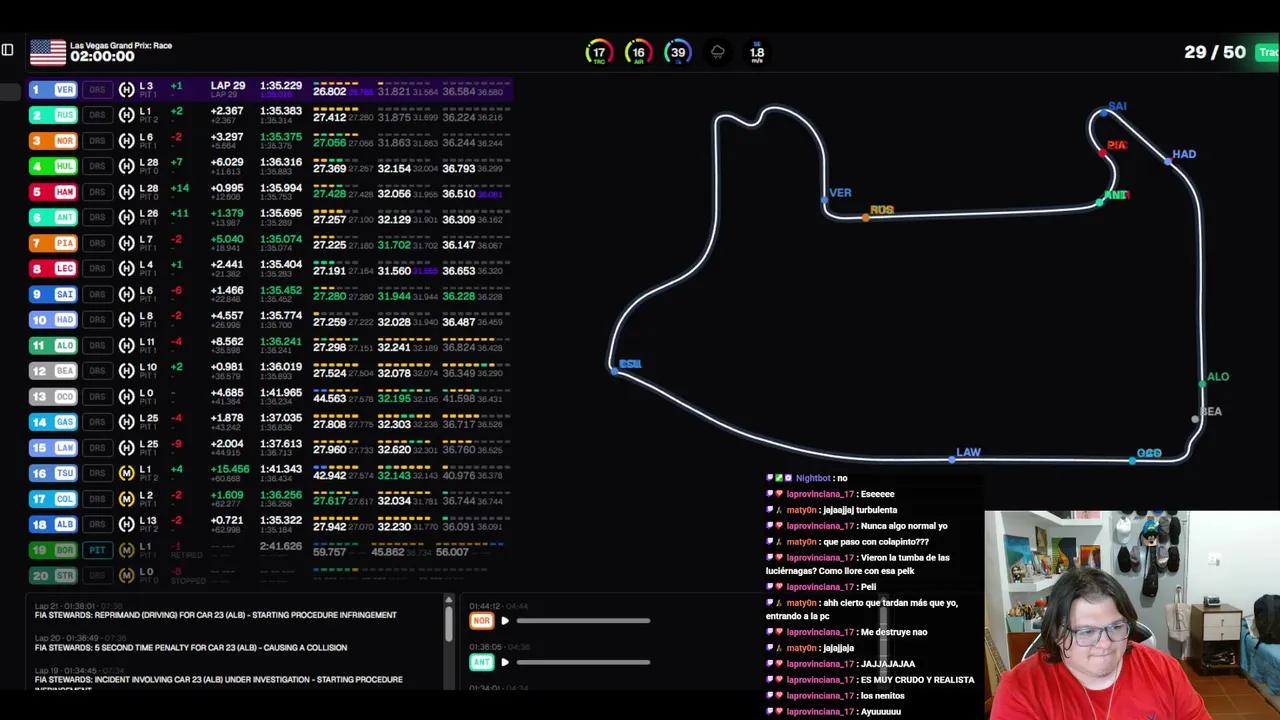
Task: Select driver tag 8 LEC
Action: point(53,269)
